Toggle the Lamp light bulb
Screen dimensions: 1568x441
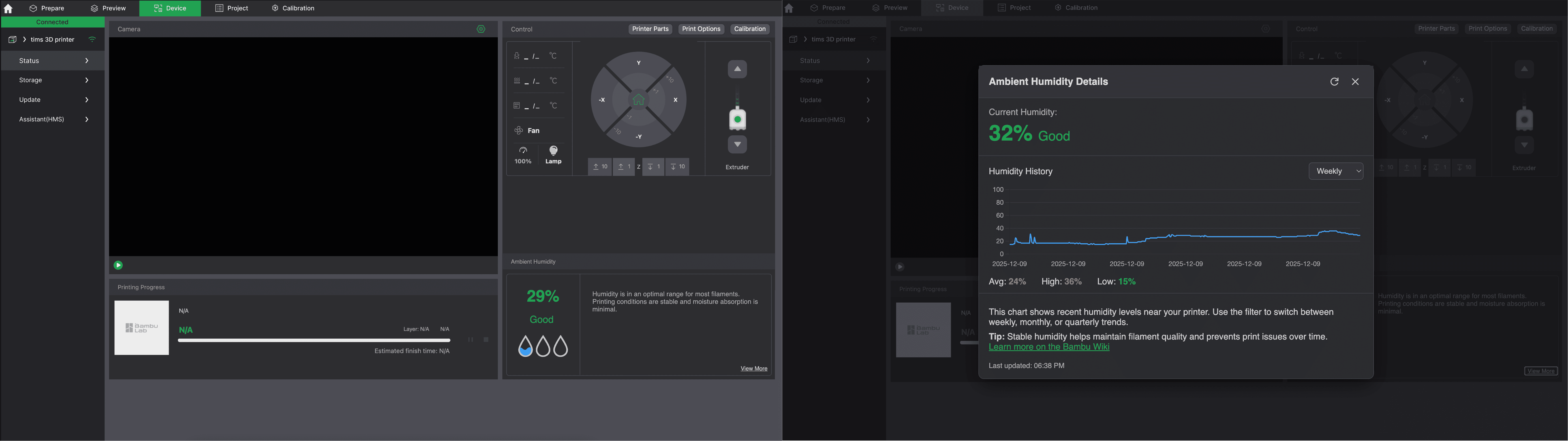click(553, 151)
